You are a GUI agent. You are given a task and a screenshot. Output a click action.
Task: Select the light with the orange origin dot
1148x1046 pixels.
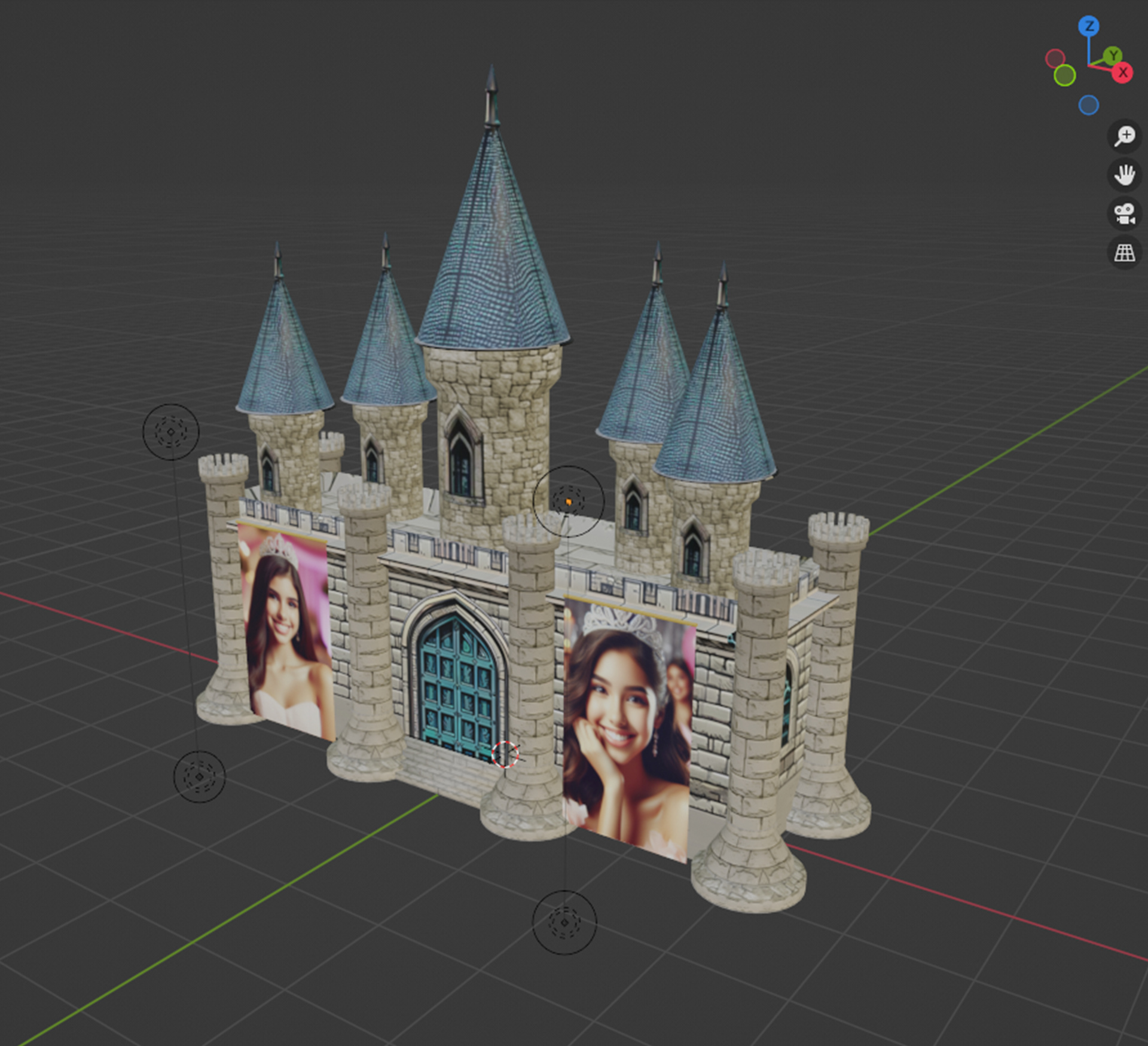click(x=568, y=501)
